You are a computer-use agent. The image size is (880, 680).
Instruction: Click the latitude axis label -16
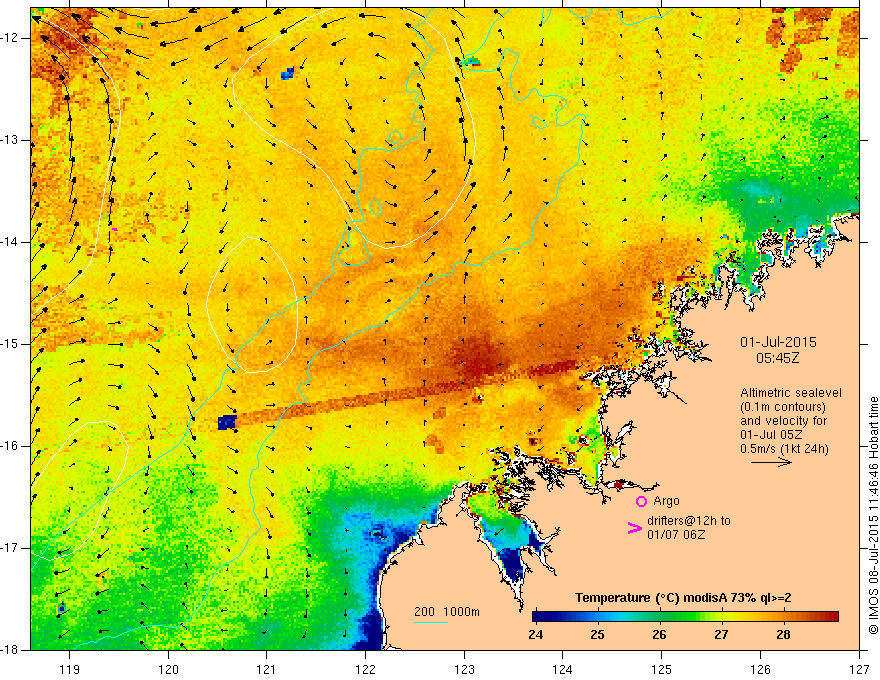10,446
